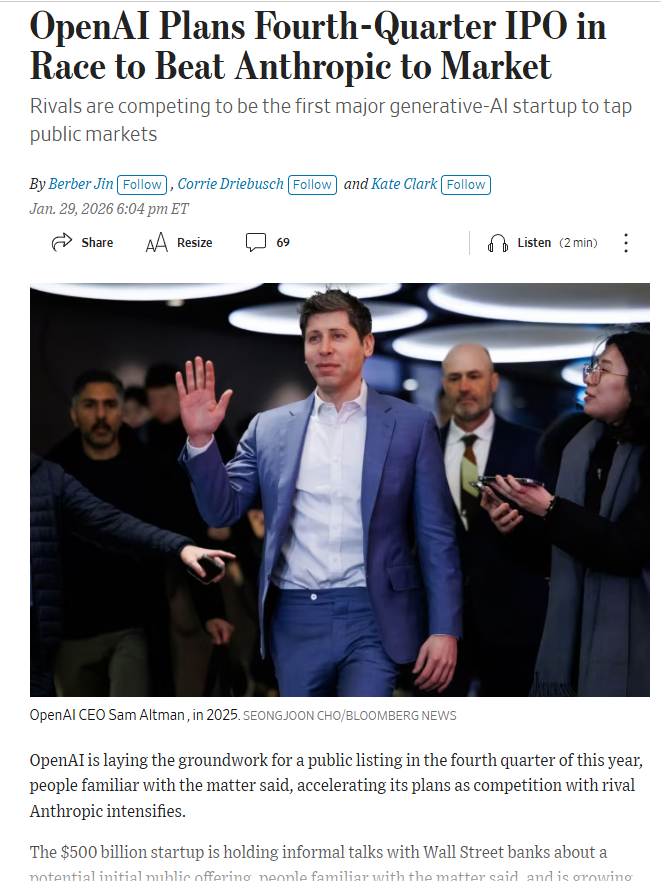Open Corrie Driebusch author link

point(230,184)
